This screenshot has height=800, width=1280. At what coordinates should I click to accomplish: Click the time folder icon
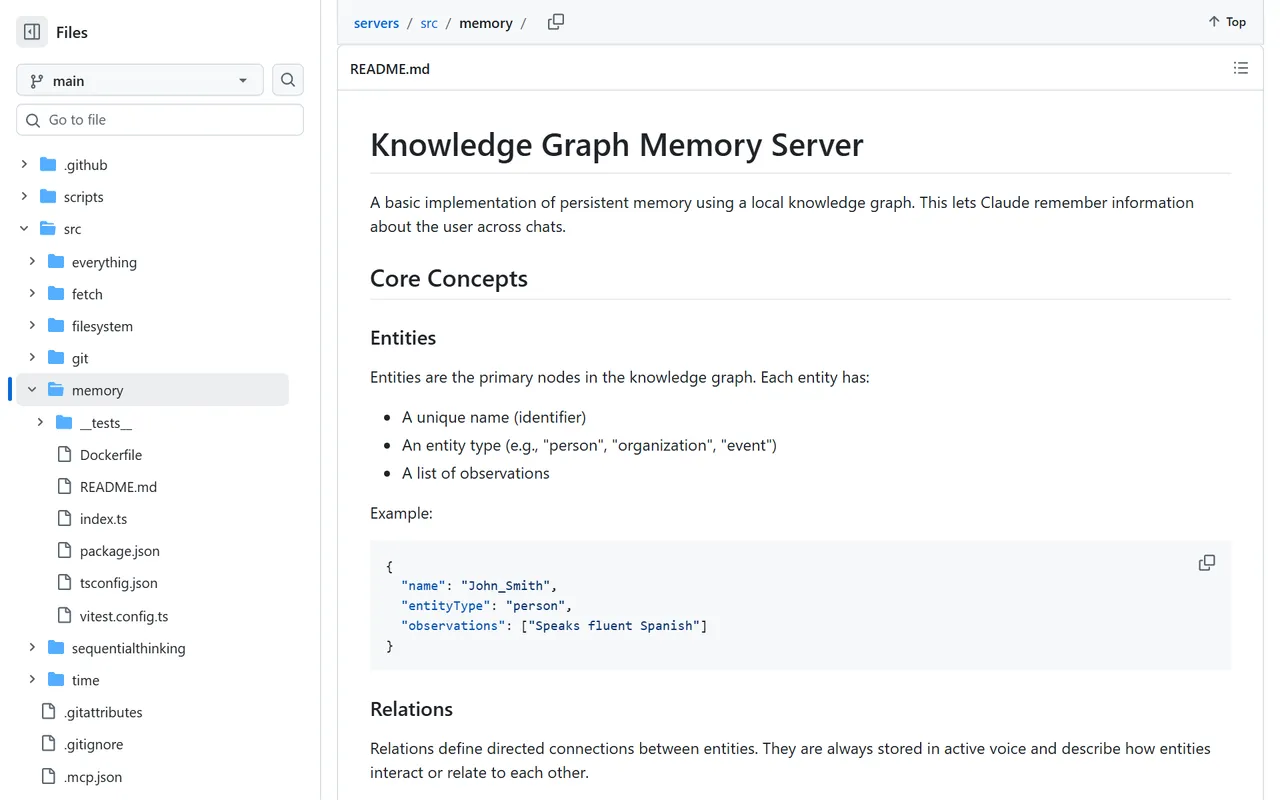pos(56,679)
